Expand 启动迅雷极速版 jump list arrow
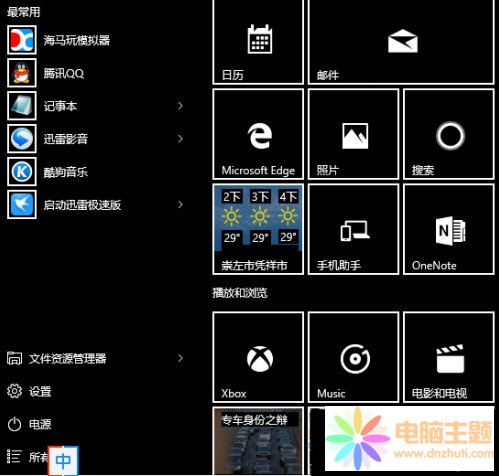Screen dimensions: 499x476 pyautogui.click(x=180, y=204)
